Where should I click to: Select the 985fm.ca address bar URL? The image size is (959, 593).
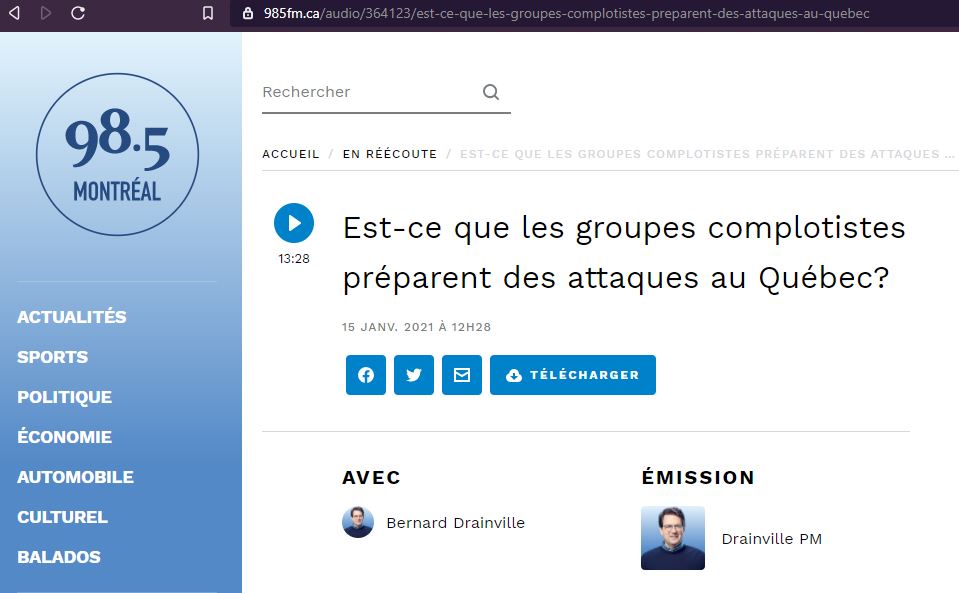566,13
